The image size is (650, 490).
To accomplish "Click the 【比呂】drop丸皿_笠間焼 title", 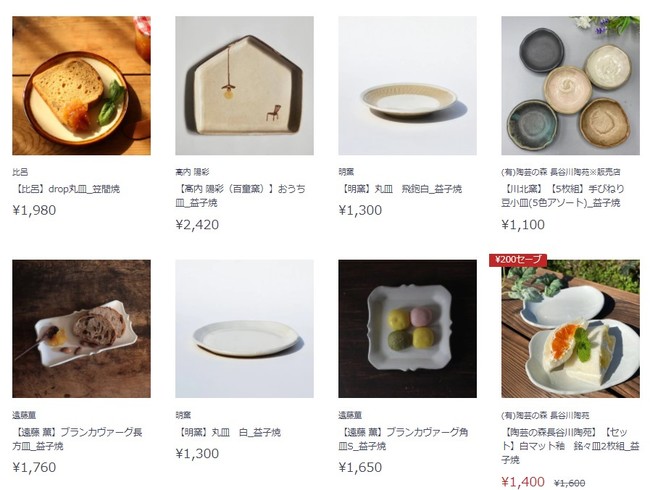I will (66, 189).
